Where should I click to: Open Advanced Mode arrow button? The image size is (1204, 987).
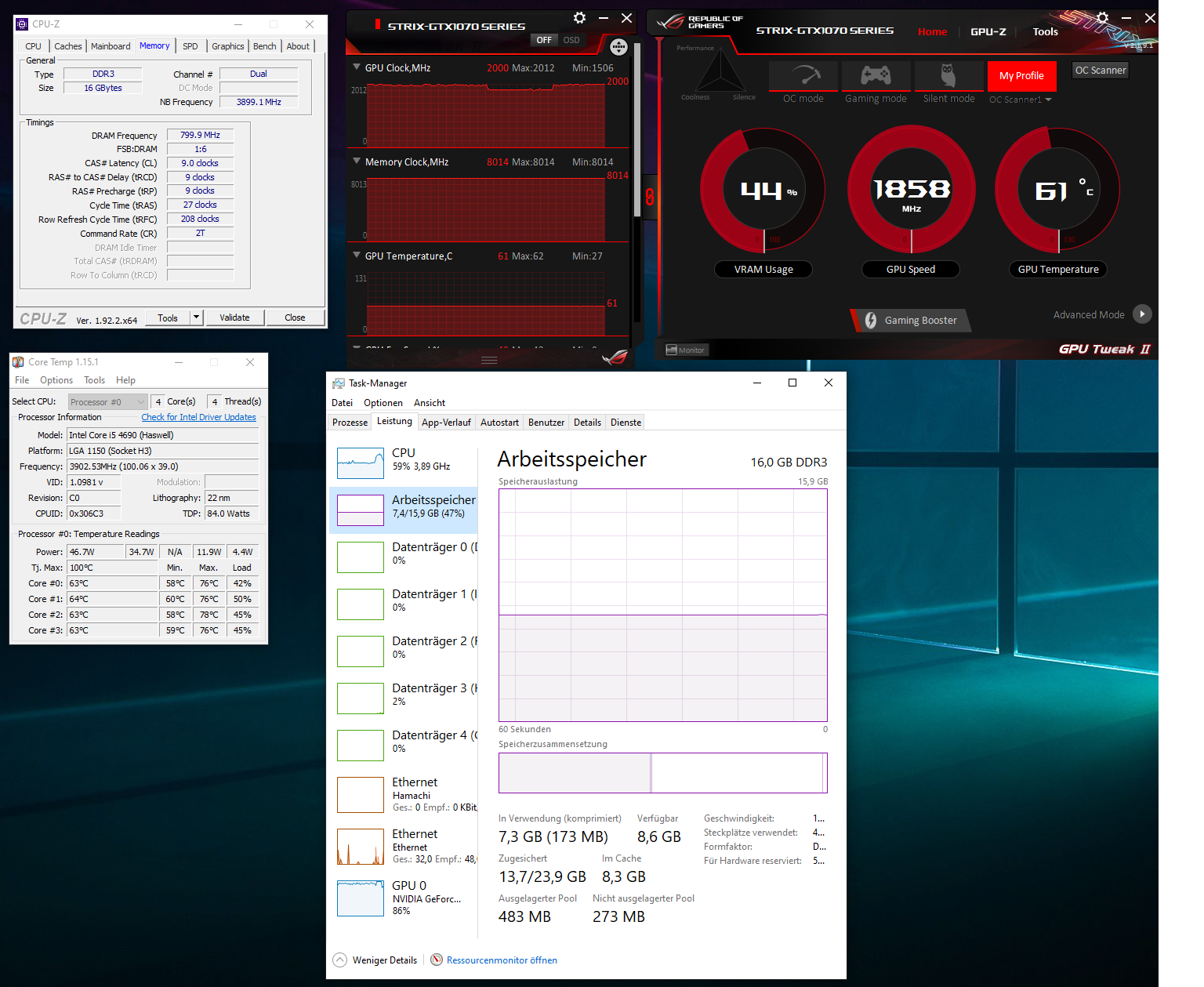tap(1142, 314)
